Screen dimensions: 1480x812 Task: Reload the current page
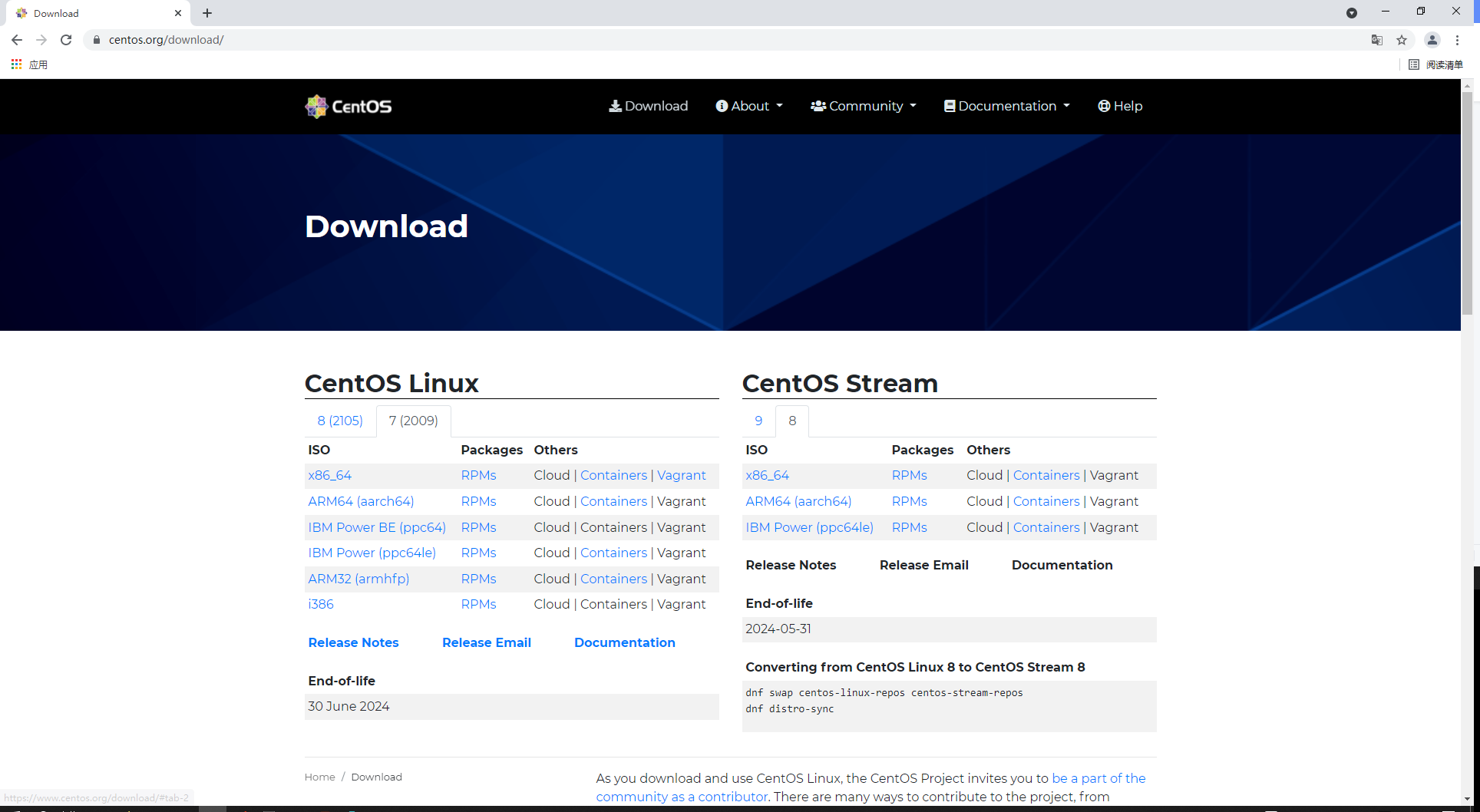(x=66, y=40)
